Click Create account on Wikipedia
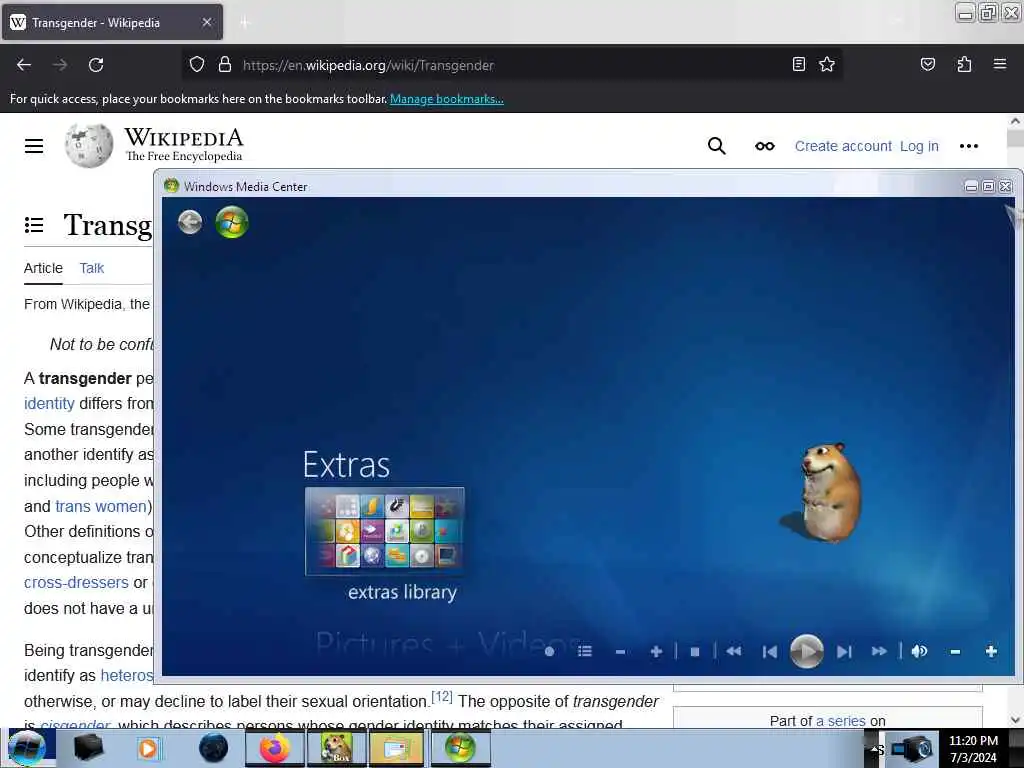Viewport: 1024px width, 768px height. [842, 146]
